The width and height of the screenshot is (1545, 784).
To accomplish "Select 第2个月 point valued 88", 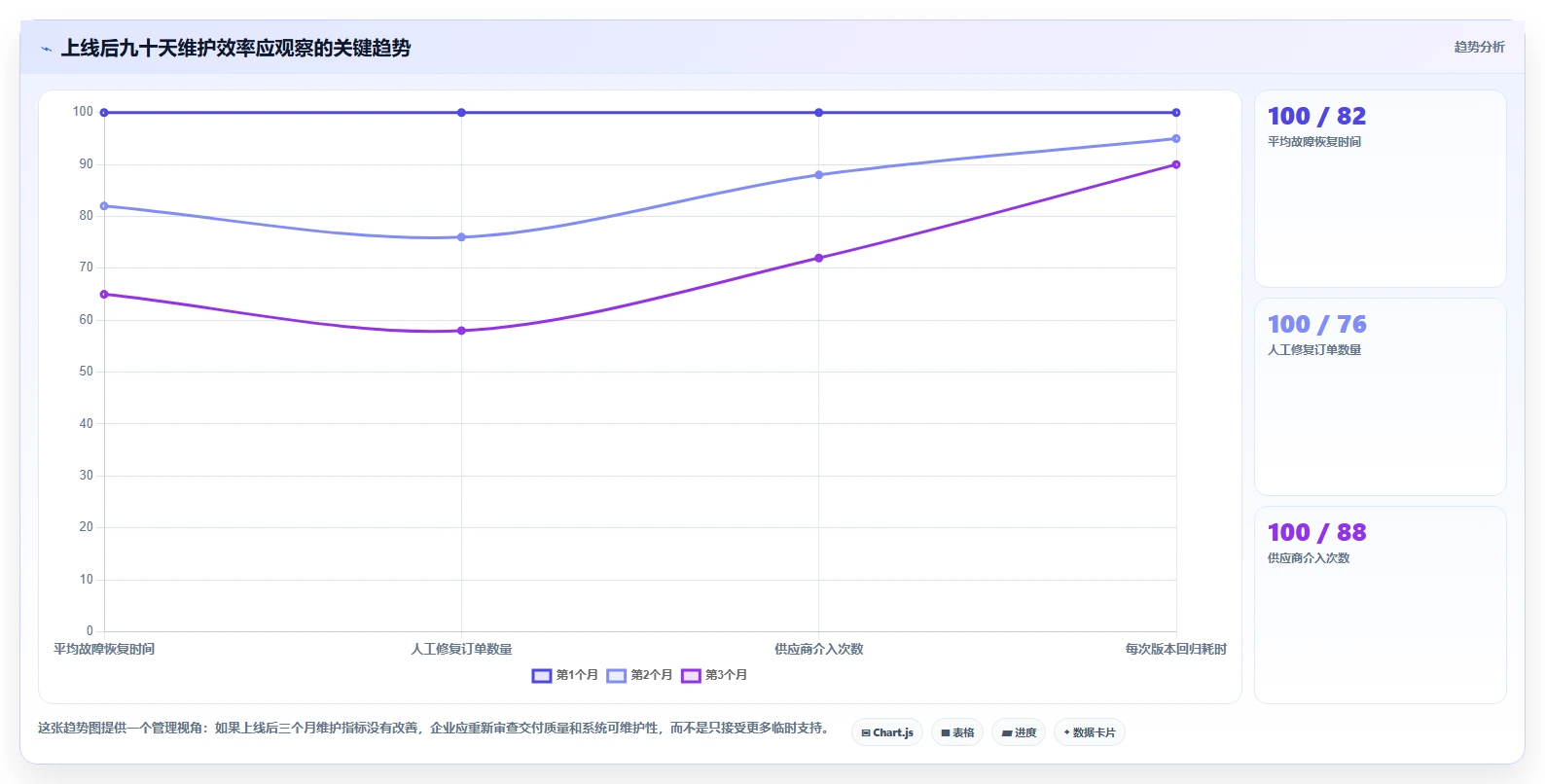I will pos(818,175).
